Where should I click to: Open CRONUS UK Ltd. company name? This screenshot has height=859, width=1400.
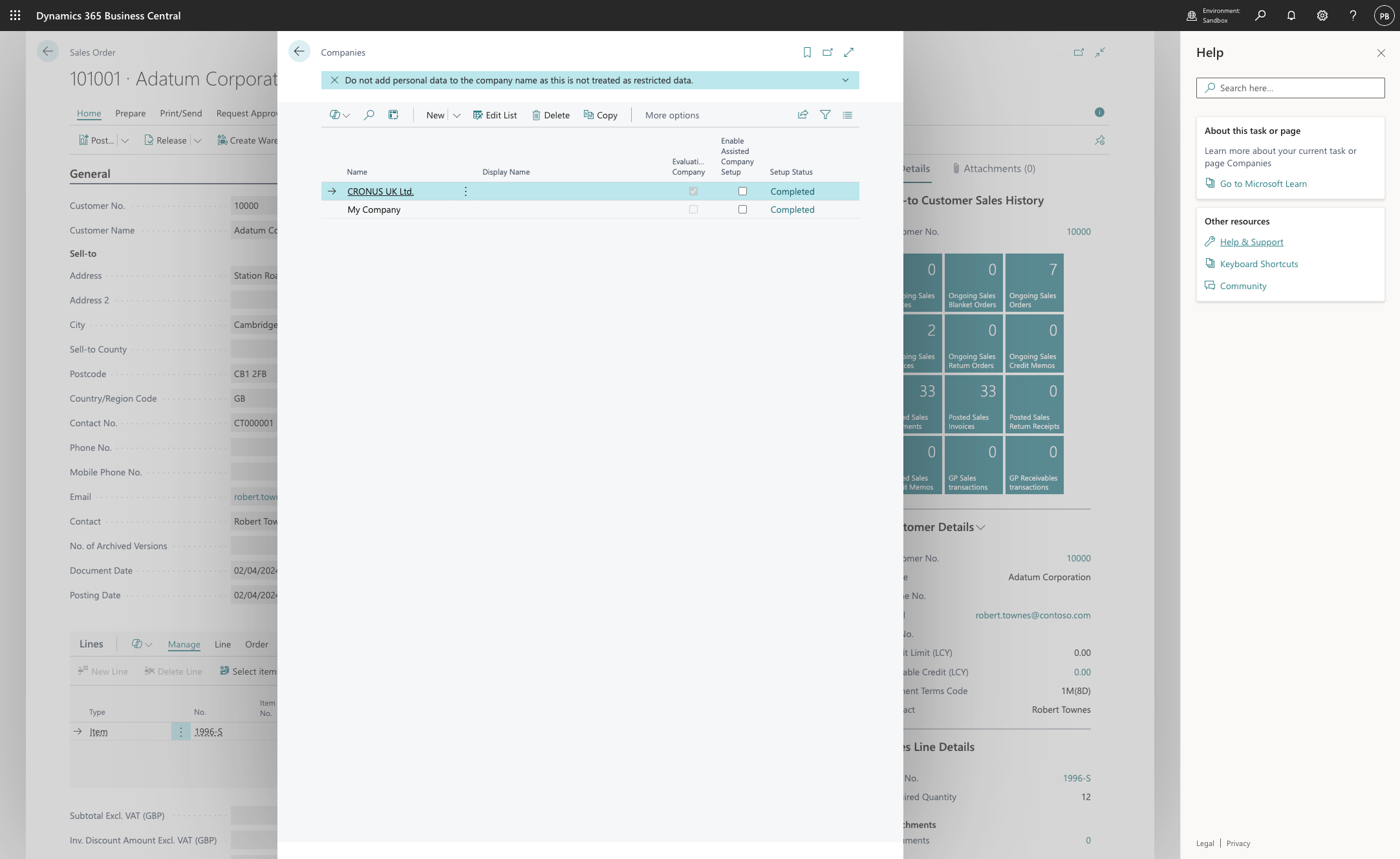click(x=380, y=191)
